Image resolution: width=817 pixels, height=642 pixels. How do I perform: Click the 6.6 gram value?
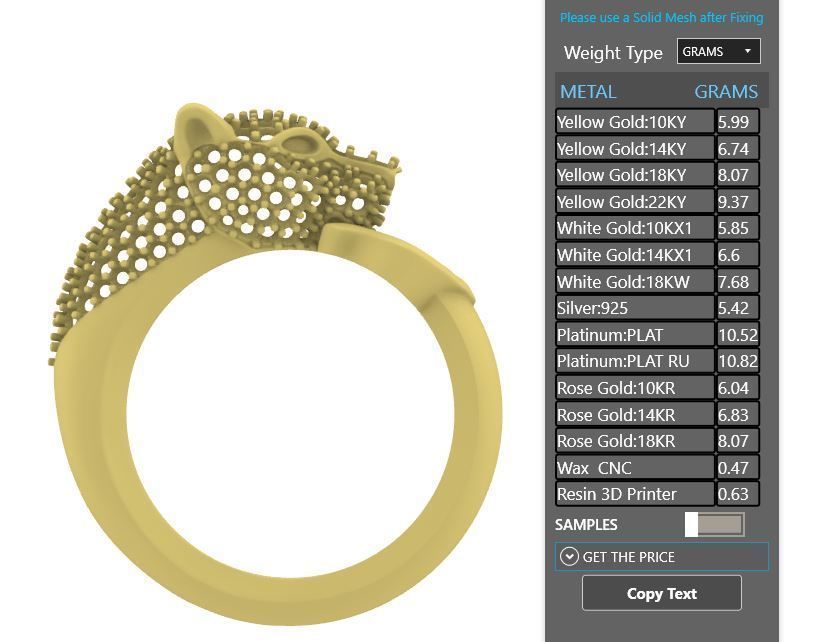738,255
